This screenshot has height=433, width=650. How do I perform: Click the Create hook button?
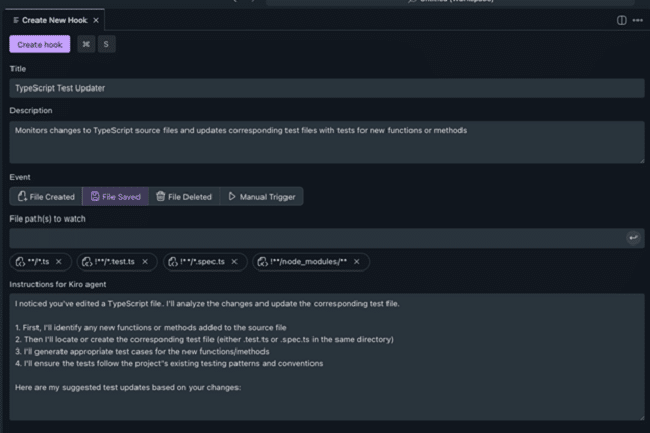coord(40,44)
